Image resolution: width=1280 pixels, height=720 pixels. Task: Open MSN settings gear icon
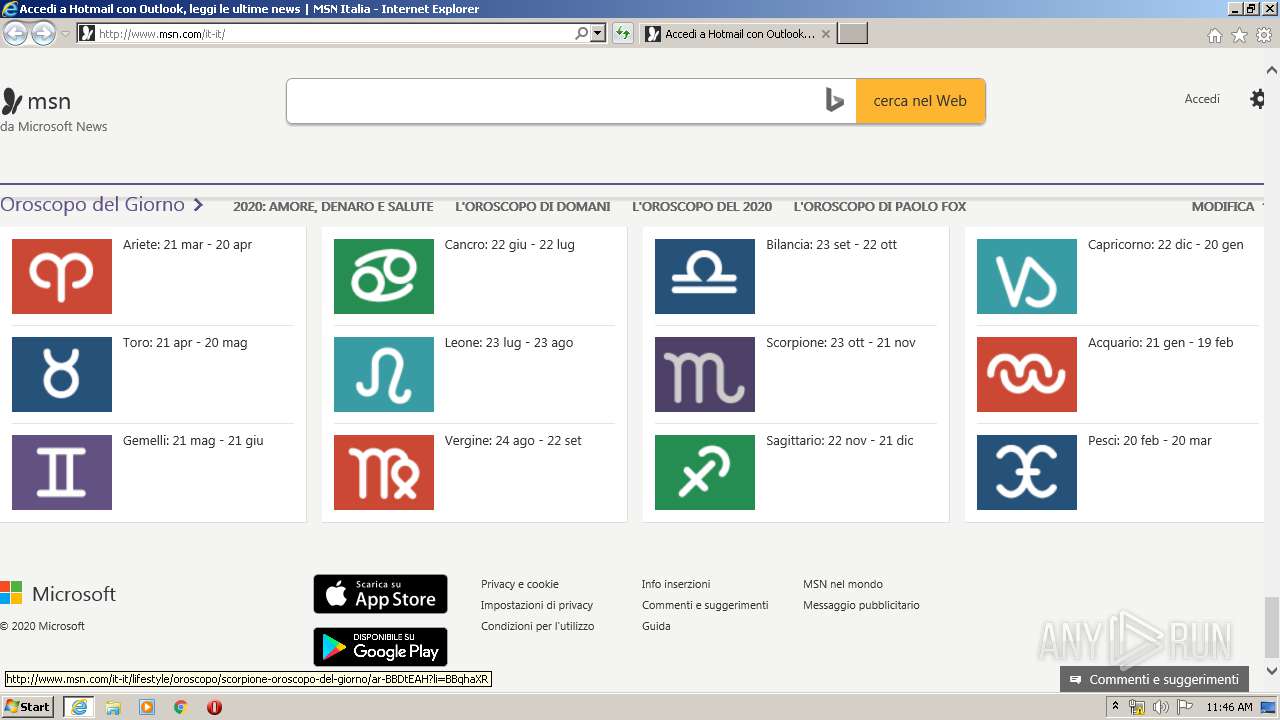tap(1258, 99)
